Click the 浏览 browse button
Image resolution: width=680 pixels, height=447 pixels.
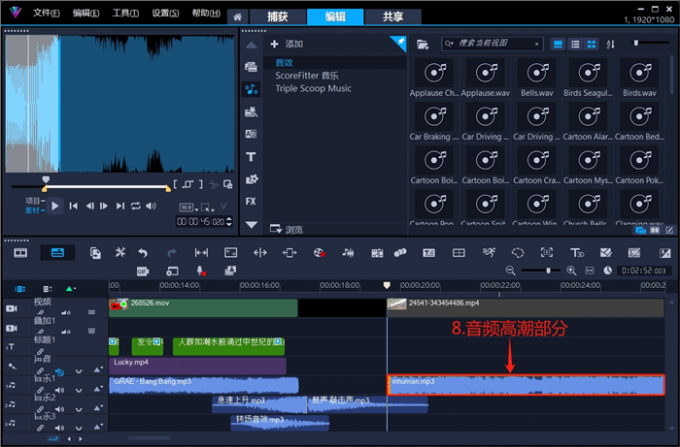point(286,229)
